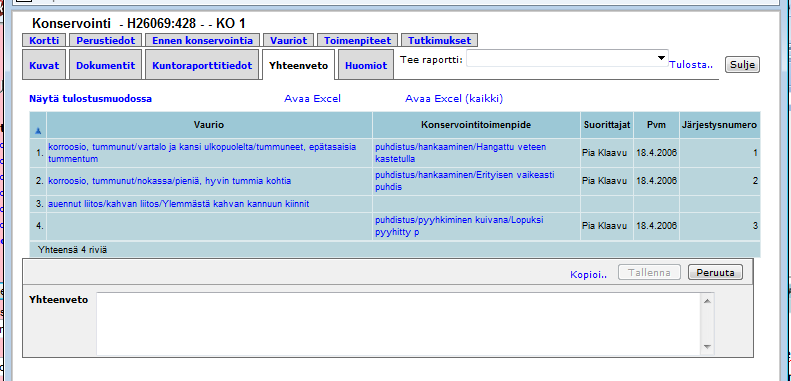Open Näytä tulostusmuodossa link
The image size is (791, 381).
(90, 99)
